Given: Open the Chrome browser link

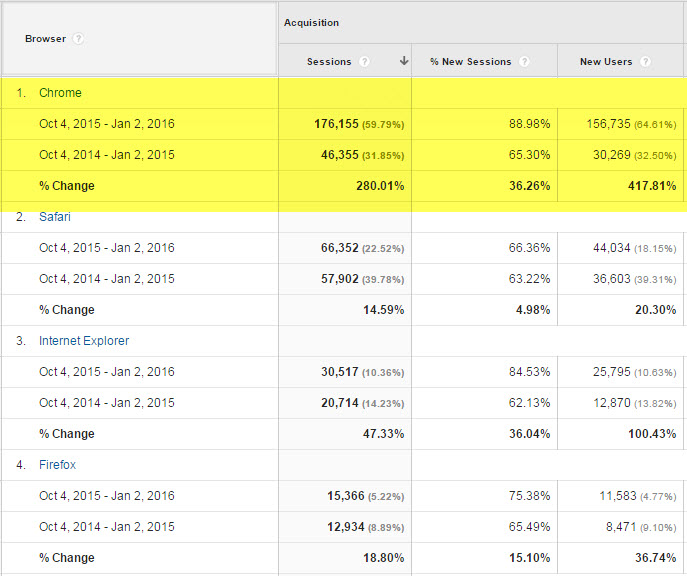Looking at the screenshot, I should [x=60, y=93].
